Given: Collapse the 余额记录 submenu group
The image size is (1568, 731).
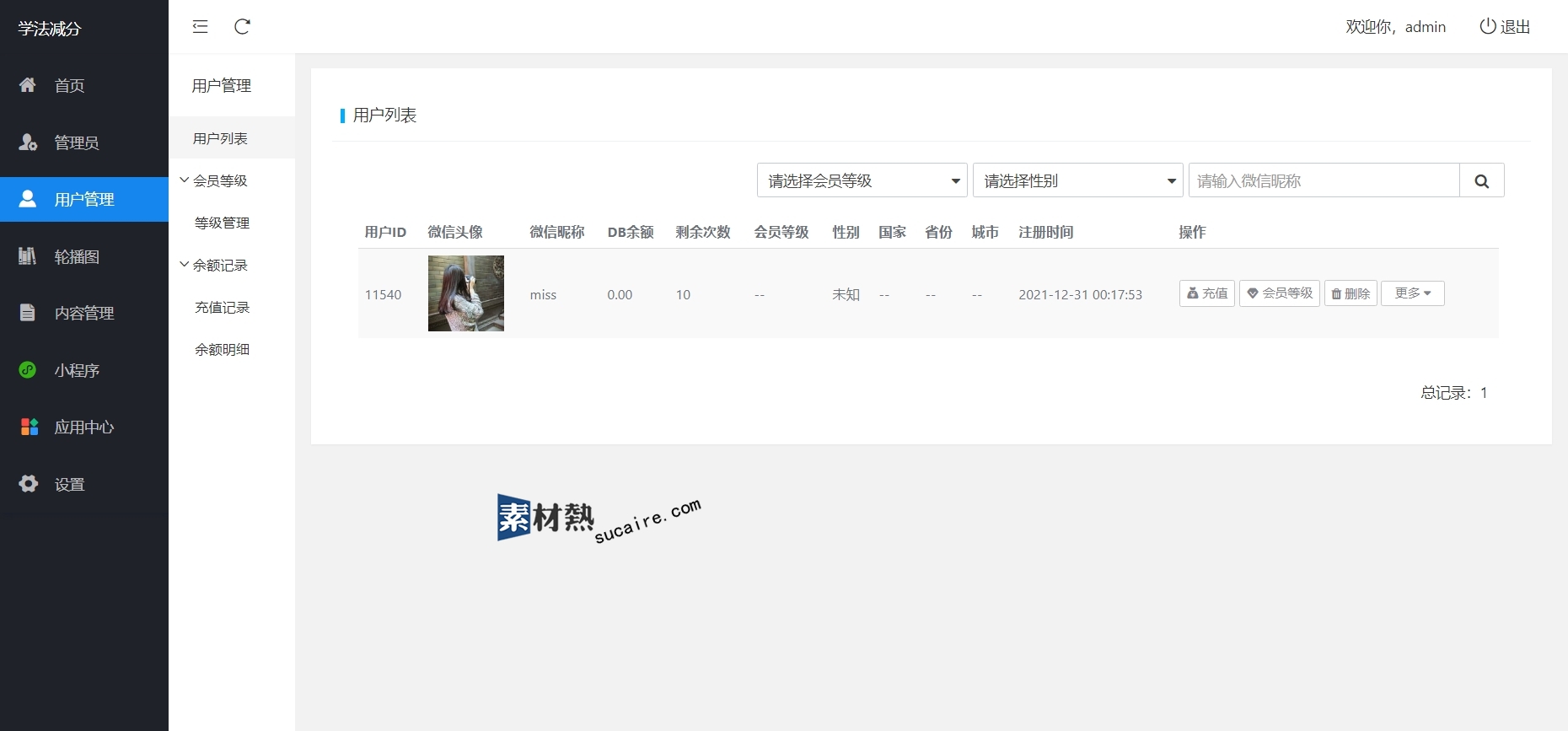Looking at the screenshot, I should point(214,265).
